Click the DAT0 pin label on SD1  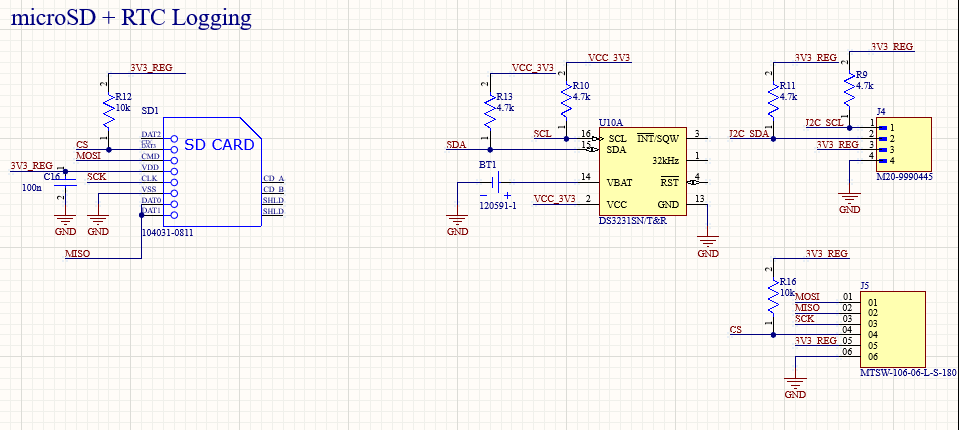[150, 199]
